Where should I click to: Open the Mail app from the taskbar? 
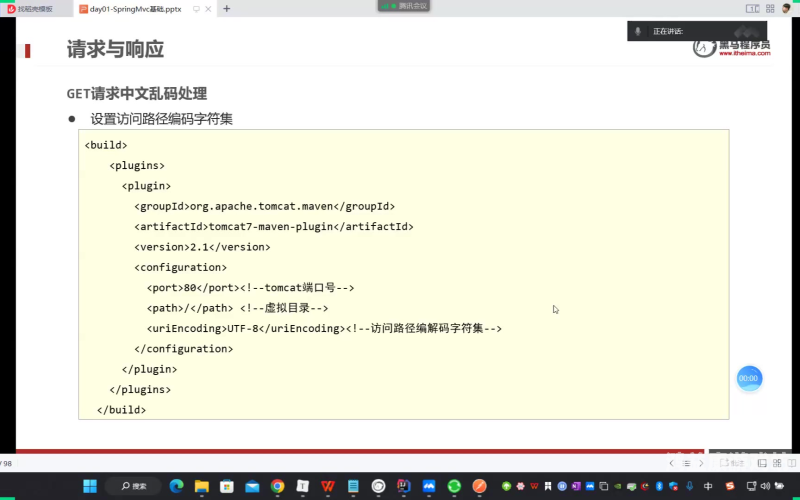(x=253, y=486)
